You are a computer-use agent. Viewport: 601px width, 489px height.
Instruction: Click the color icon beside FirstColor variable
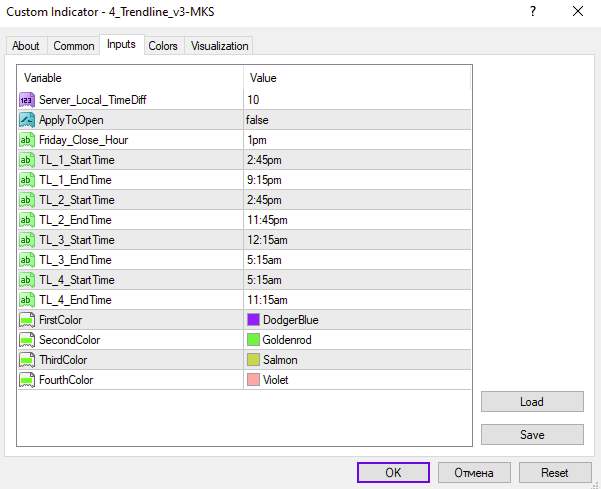[x=28, y=320]
